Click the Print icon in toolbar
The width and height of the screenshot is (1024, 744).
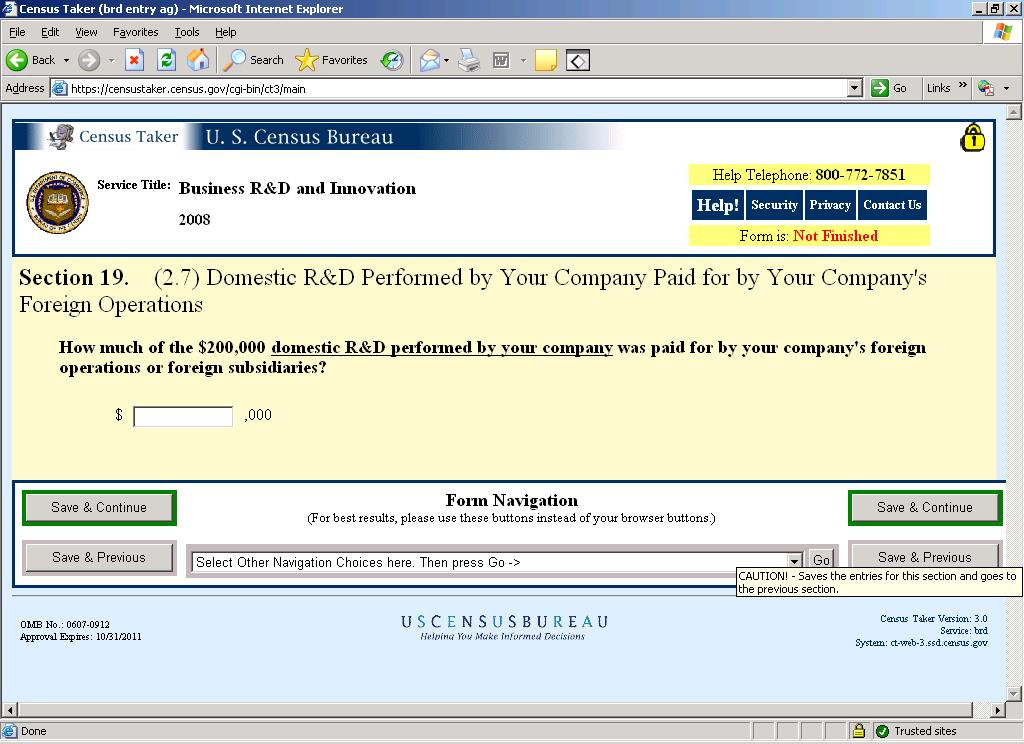click(x=469, y=60)
